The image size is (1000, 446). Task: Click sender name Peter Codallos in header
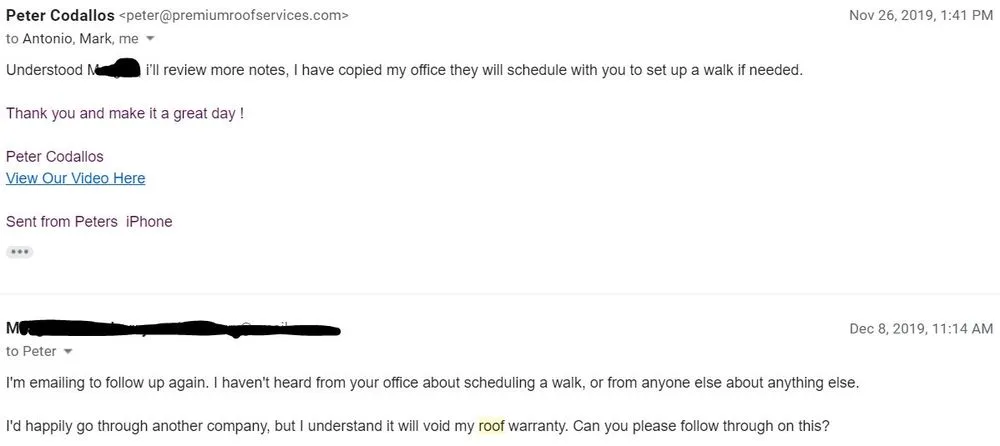[60, 15]
